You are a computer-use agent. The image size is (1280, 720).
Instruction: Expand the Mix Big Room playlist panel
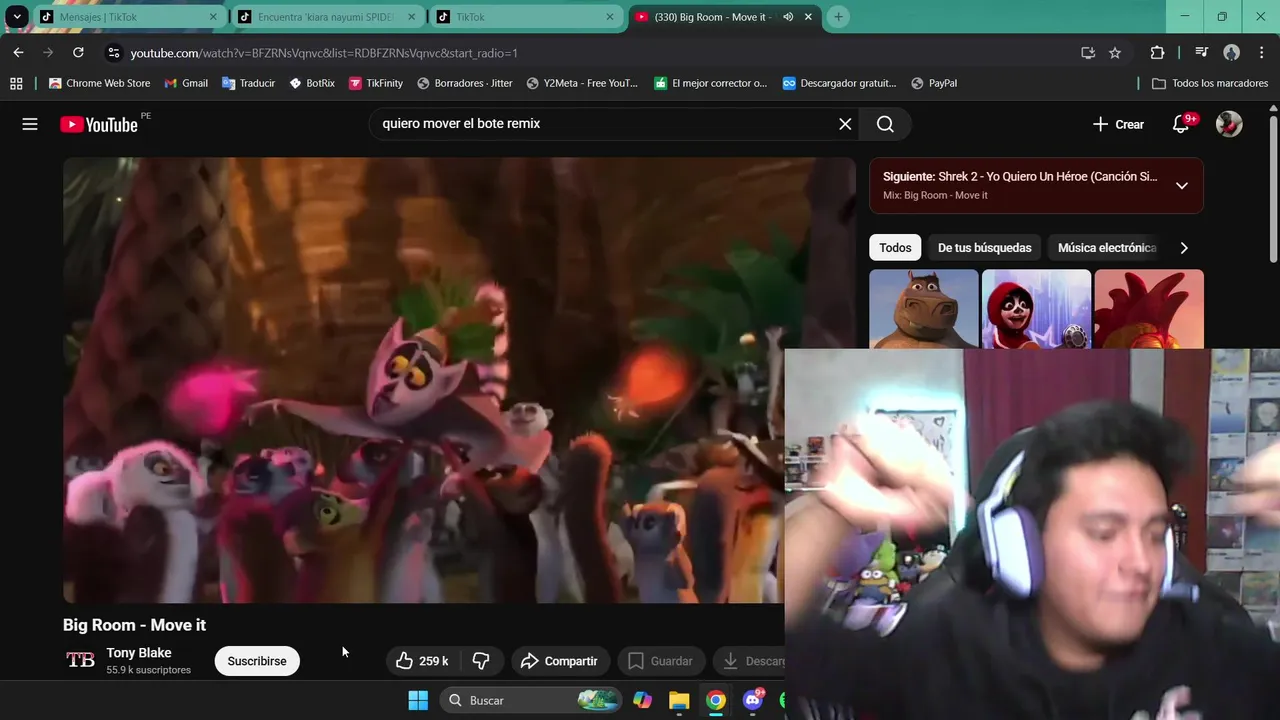click(1181, 185)
